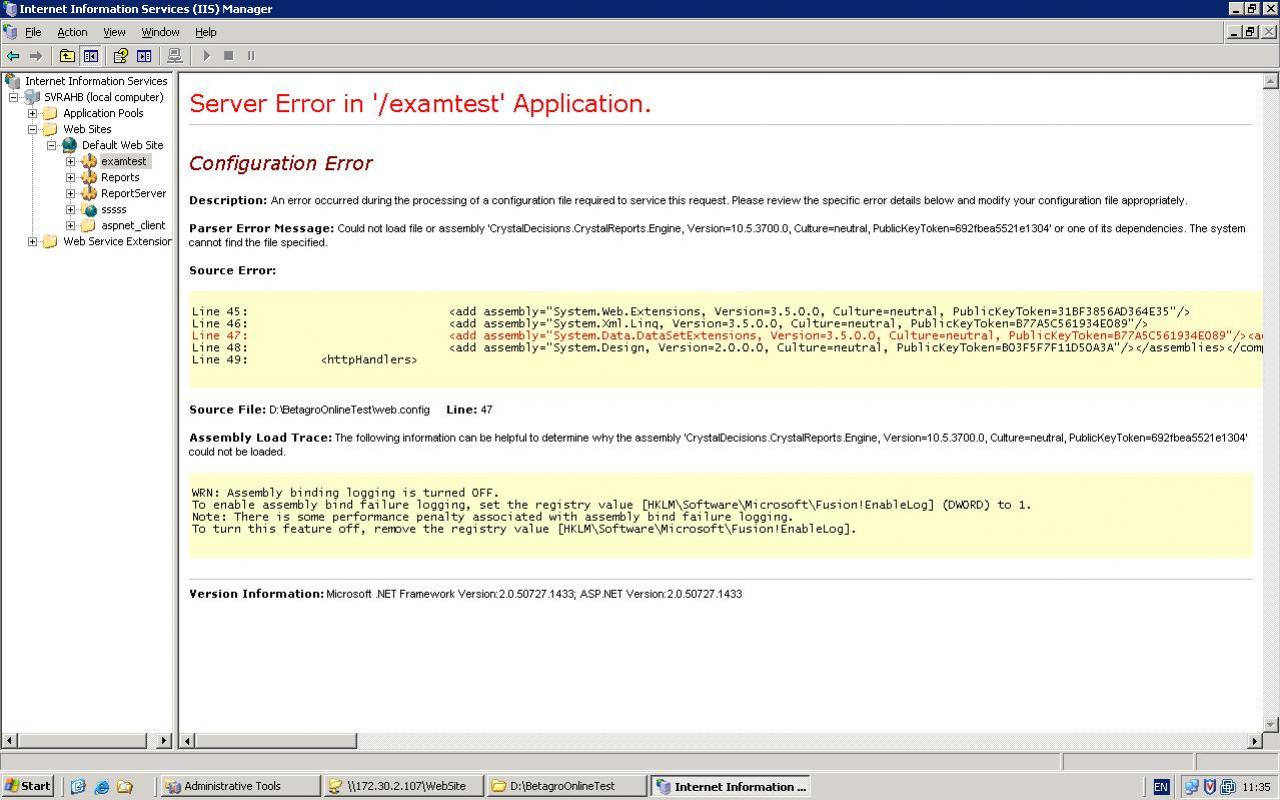Collapse the Web Sites node
The image size is (1280, 800).
(x=32, y=129)
